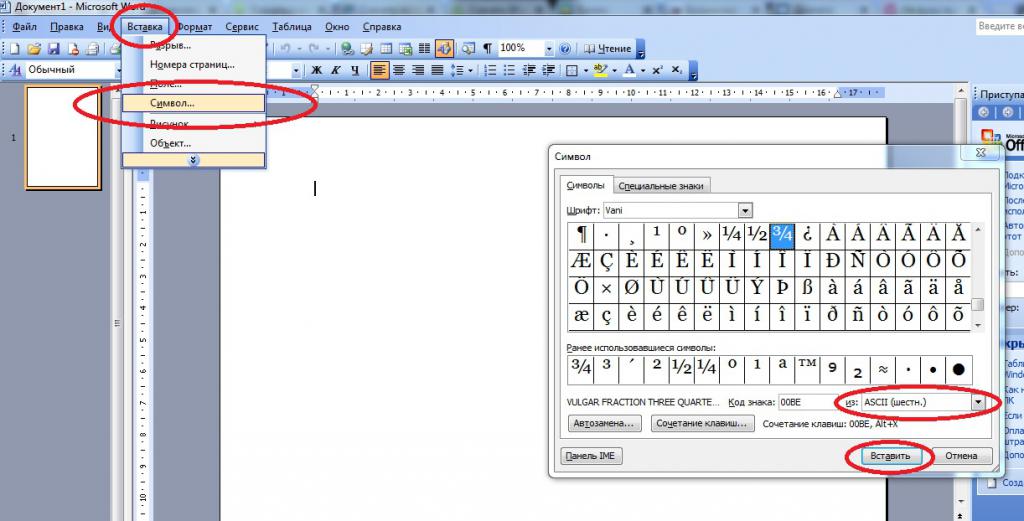1024x521 pixels.
Task: Select the ¼ symbol in the grid
Action: pyautogui.click(x=732, y=236)
